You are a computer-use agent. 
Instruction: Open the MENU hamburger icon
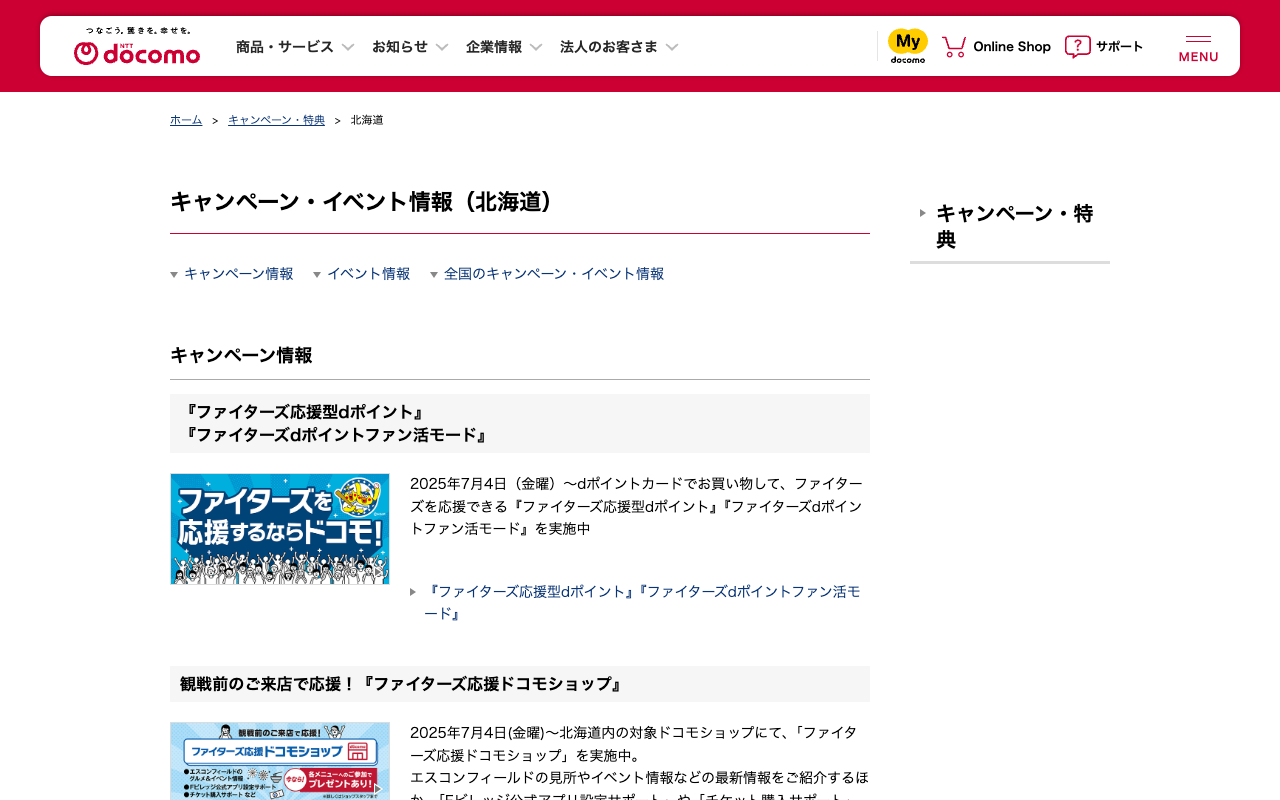coord(1198,47)
